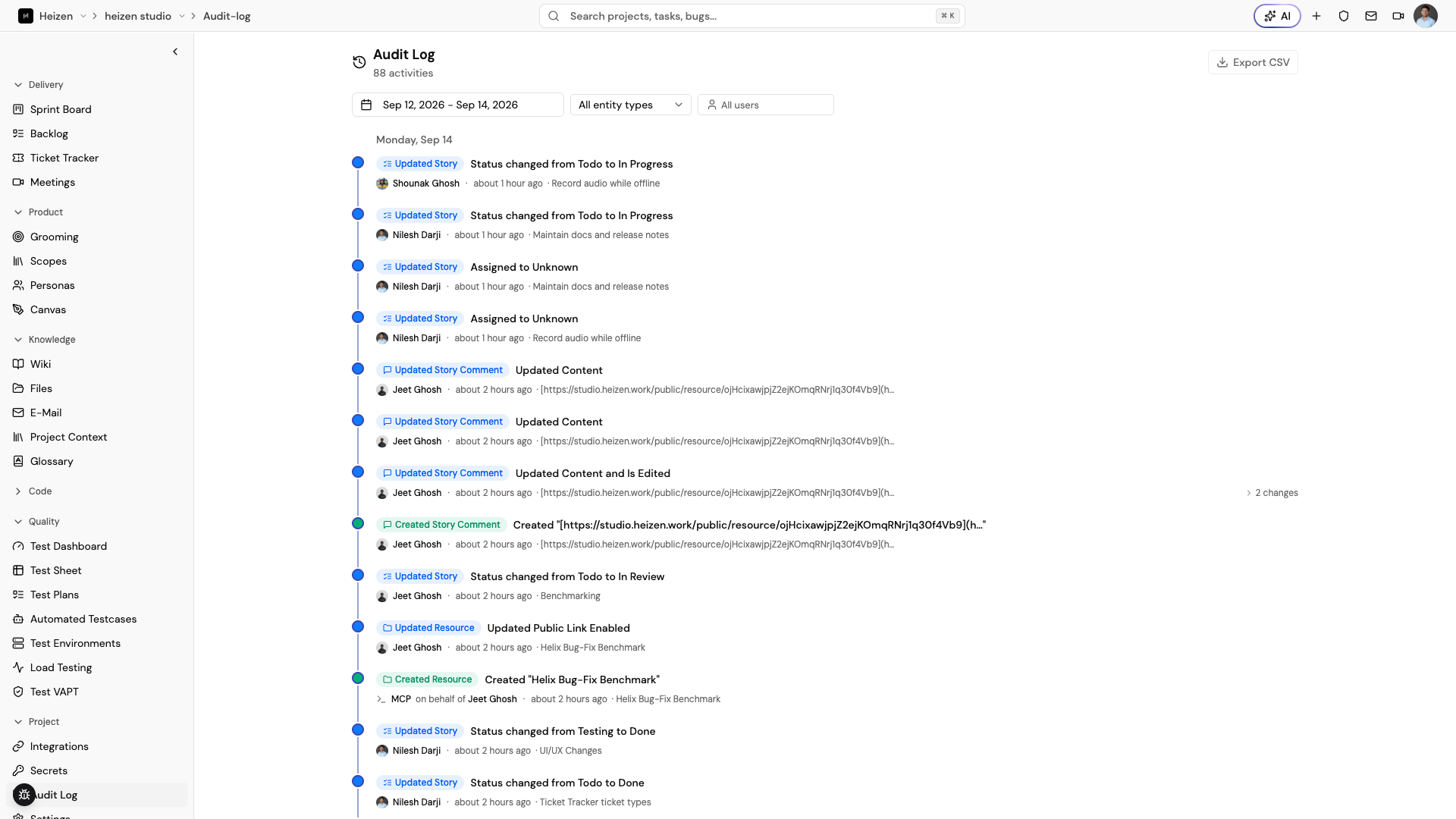
Task: Collapse the sidebar with the chevron
Action: (x=175, y=52)
